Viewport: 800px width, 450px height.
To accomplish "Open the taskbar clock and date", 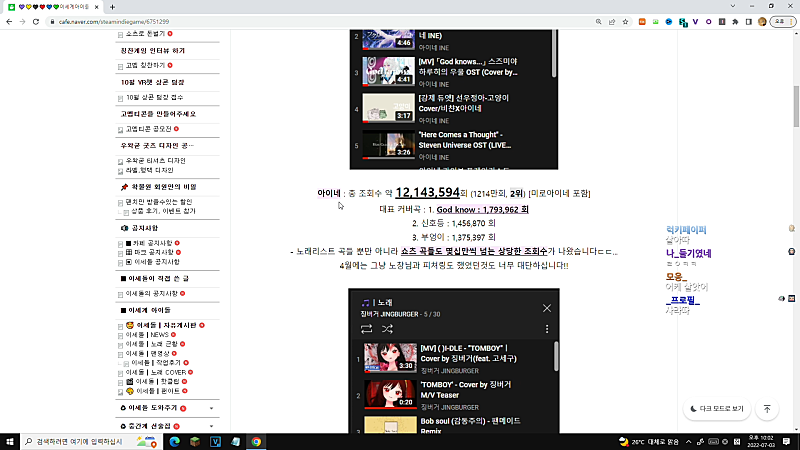I will [x=760, y=442].
